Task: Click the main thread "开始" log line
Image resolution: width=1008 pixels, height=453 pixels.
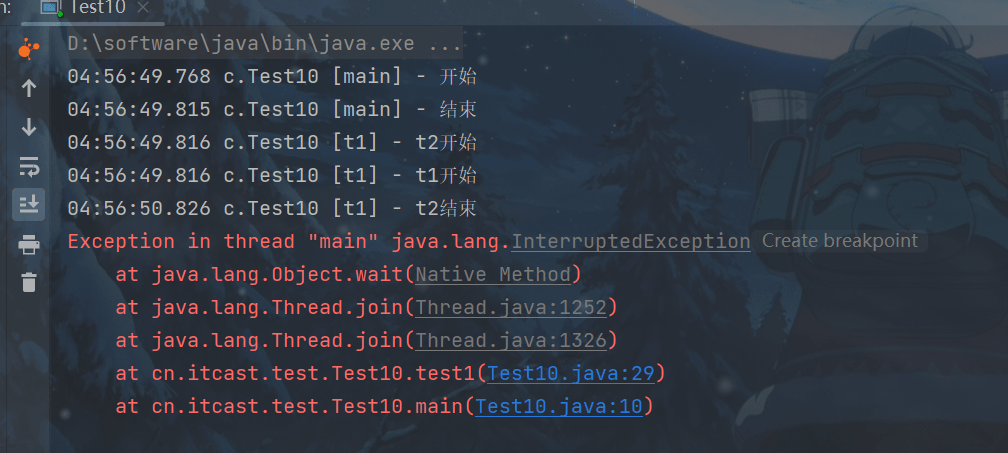Action: (272, 77)
